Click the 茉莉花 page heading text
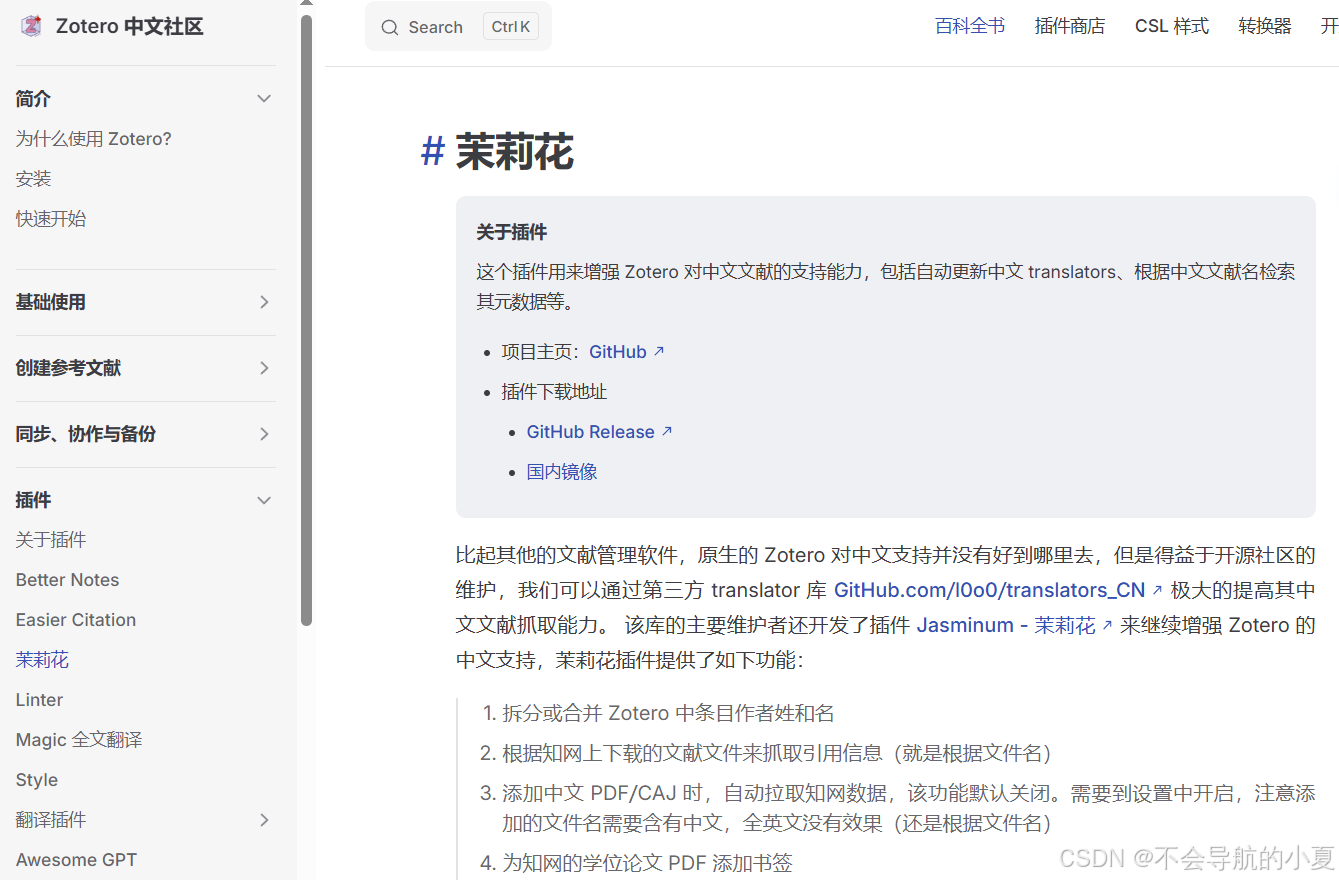This screenshot has height=880, width=1339. coord(515,152)
